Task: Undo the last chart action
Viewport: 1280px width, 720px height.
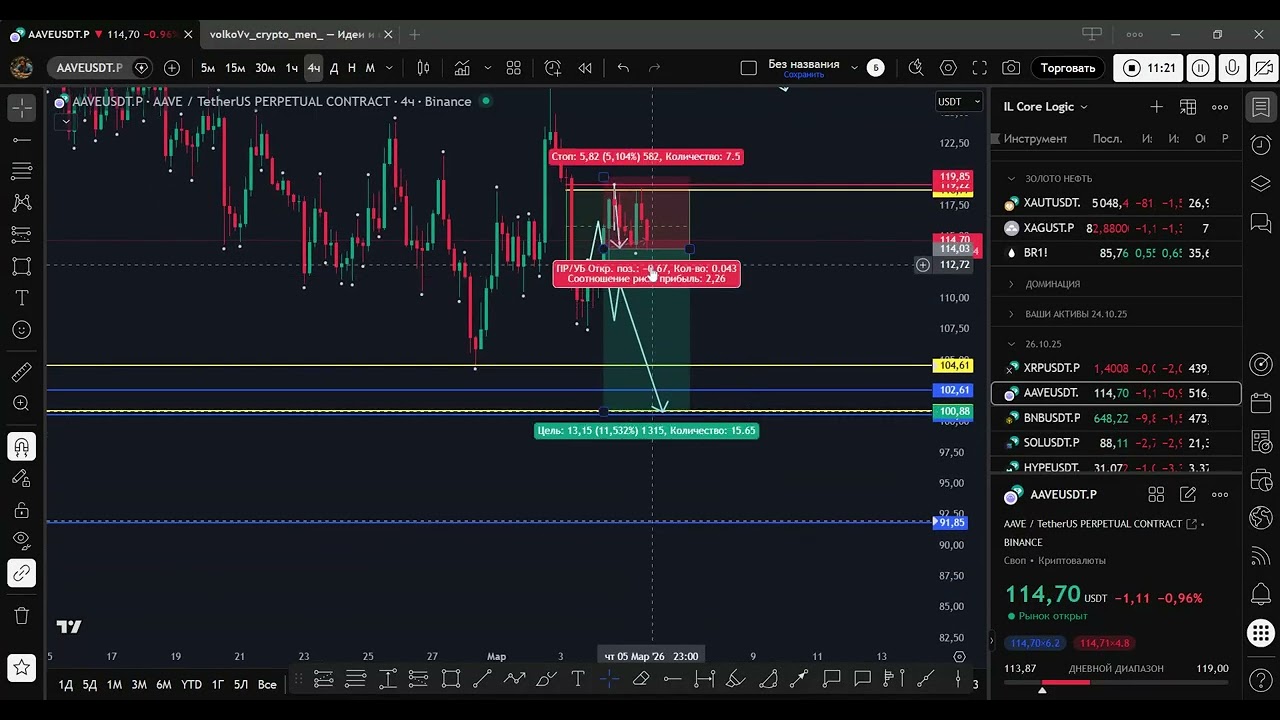Action: click(623, 68)
